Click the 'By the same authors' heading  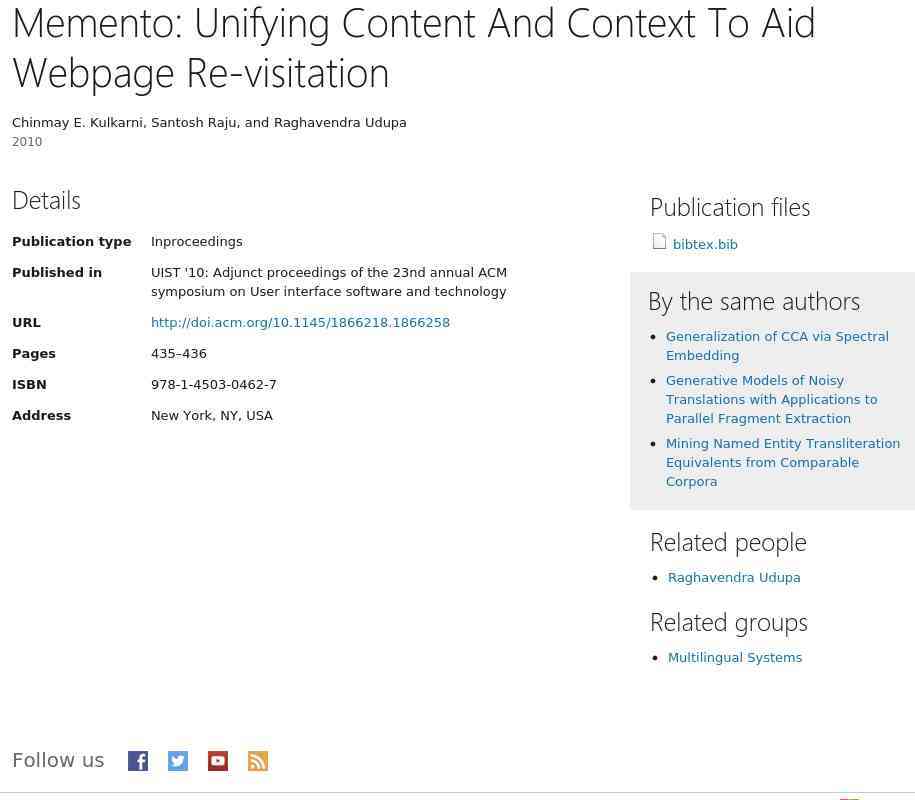[754, 302]
